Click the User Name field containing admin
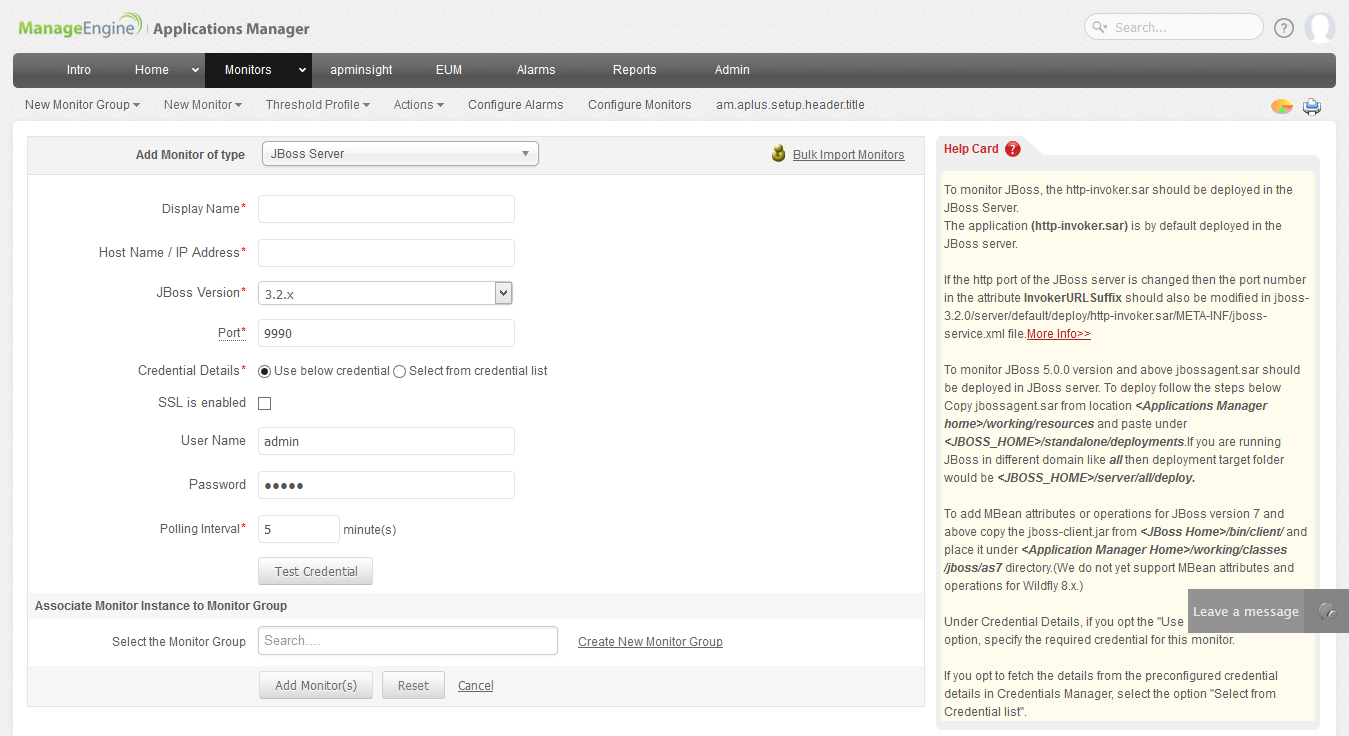The height and width of the screenshot is (736, 1349). tap(386, 441)
